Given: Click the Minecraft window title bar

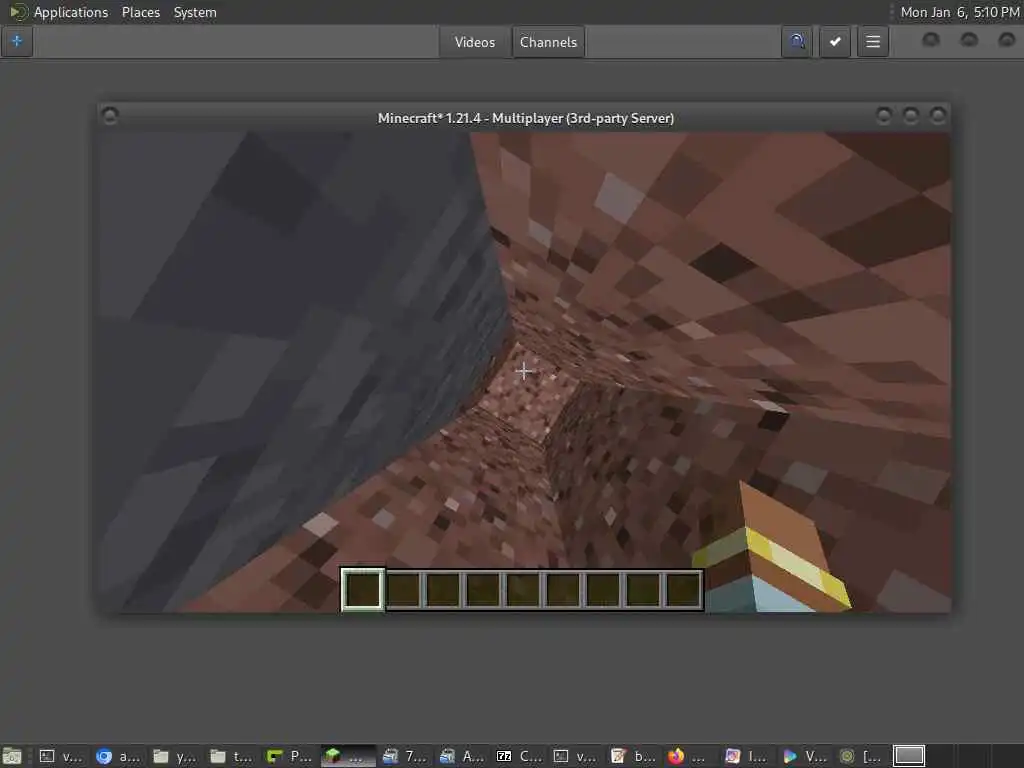Looking at the screenshot, I should [526, 118].
